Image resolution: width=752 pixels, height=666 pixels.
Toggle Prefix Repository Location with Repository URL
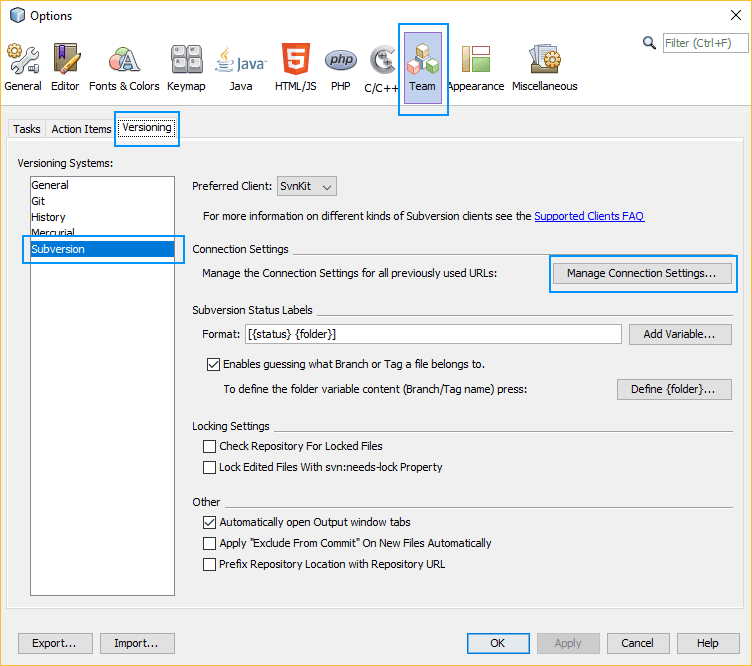[210, 564]
